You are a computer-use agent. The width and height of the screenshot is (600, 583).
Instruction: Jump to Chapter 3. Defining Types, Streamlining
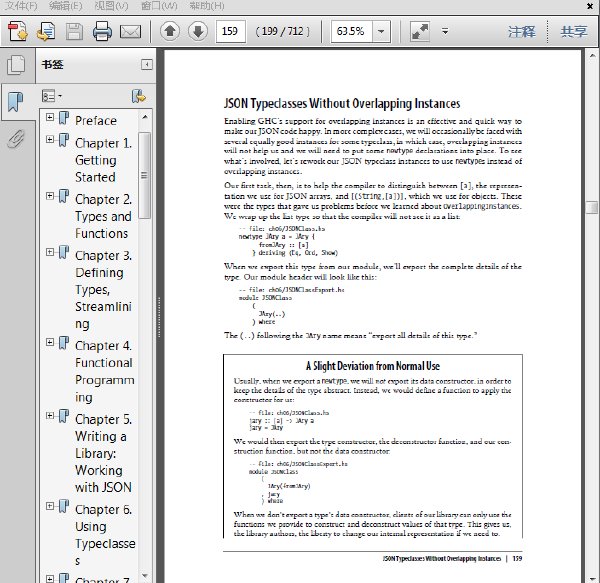click(x=103, y=290)
